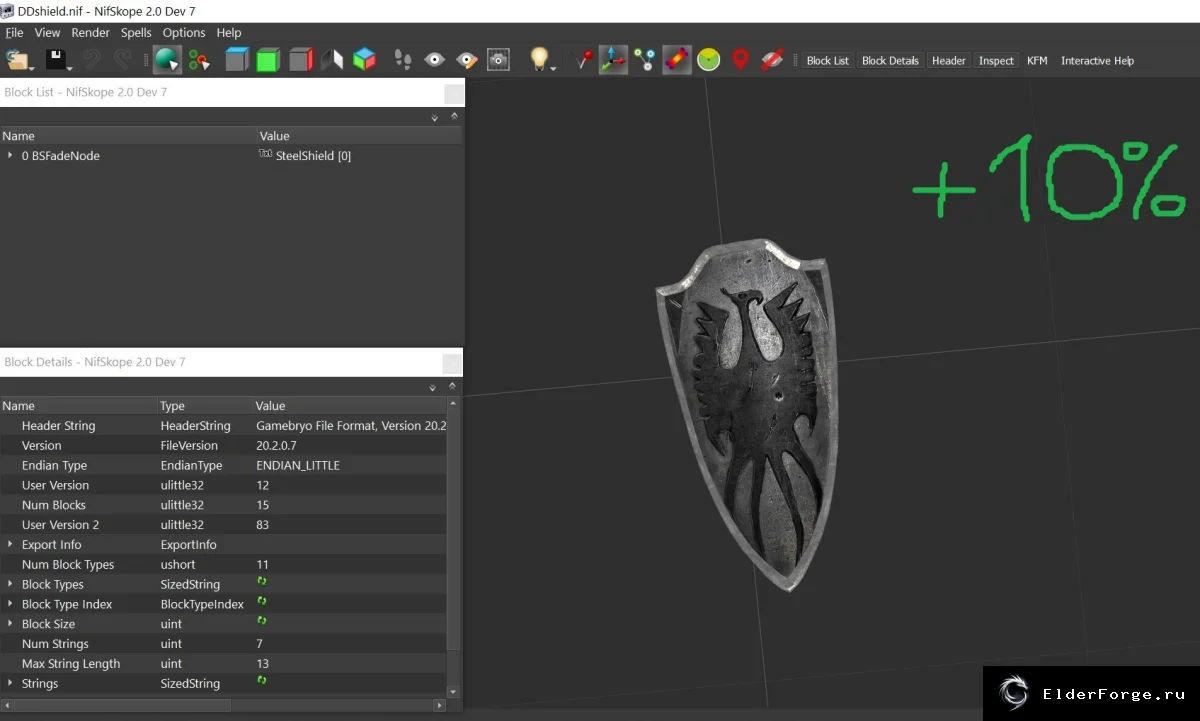
Task: Toggle the XYZ axes display button
Action: coord(613,60)
